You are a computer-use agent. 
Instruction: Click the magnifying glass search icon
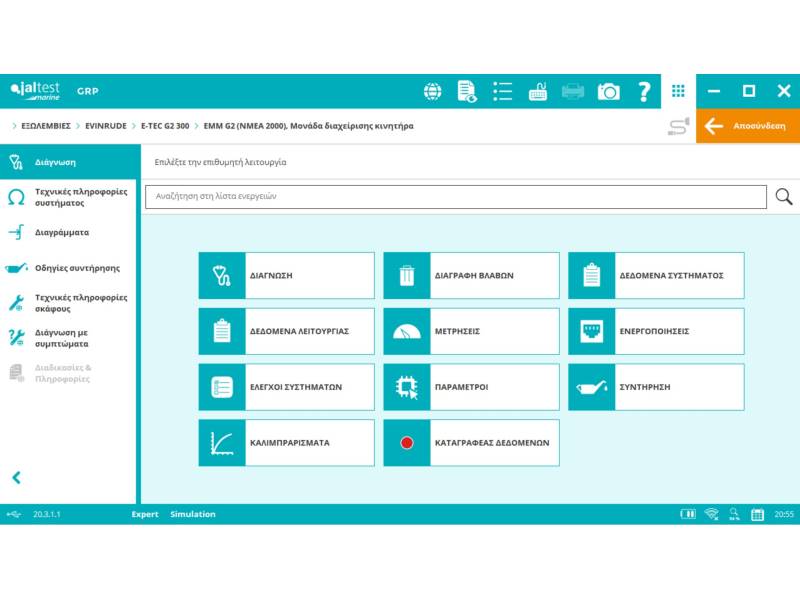click(x=784, y=197)
